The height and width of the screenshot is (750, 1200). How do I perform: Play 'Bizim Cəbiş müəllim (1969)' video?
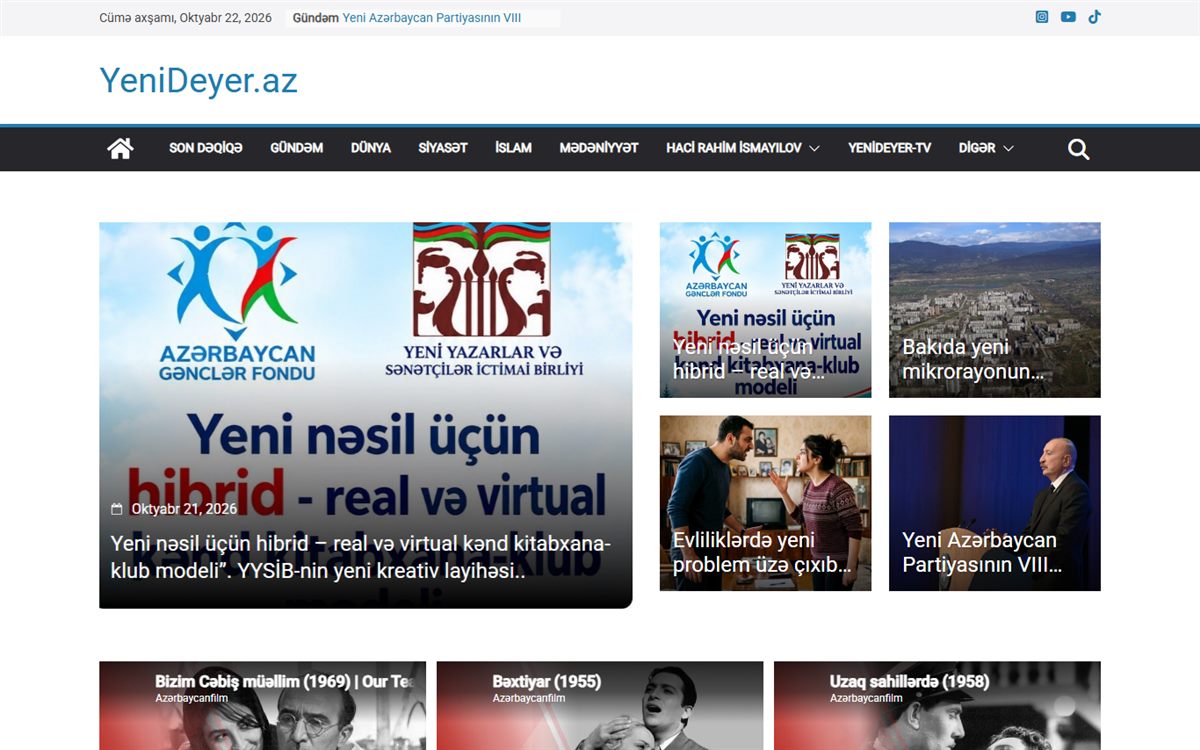tap(262, 706)
